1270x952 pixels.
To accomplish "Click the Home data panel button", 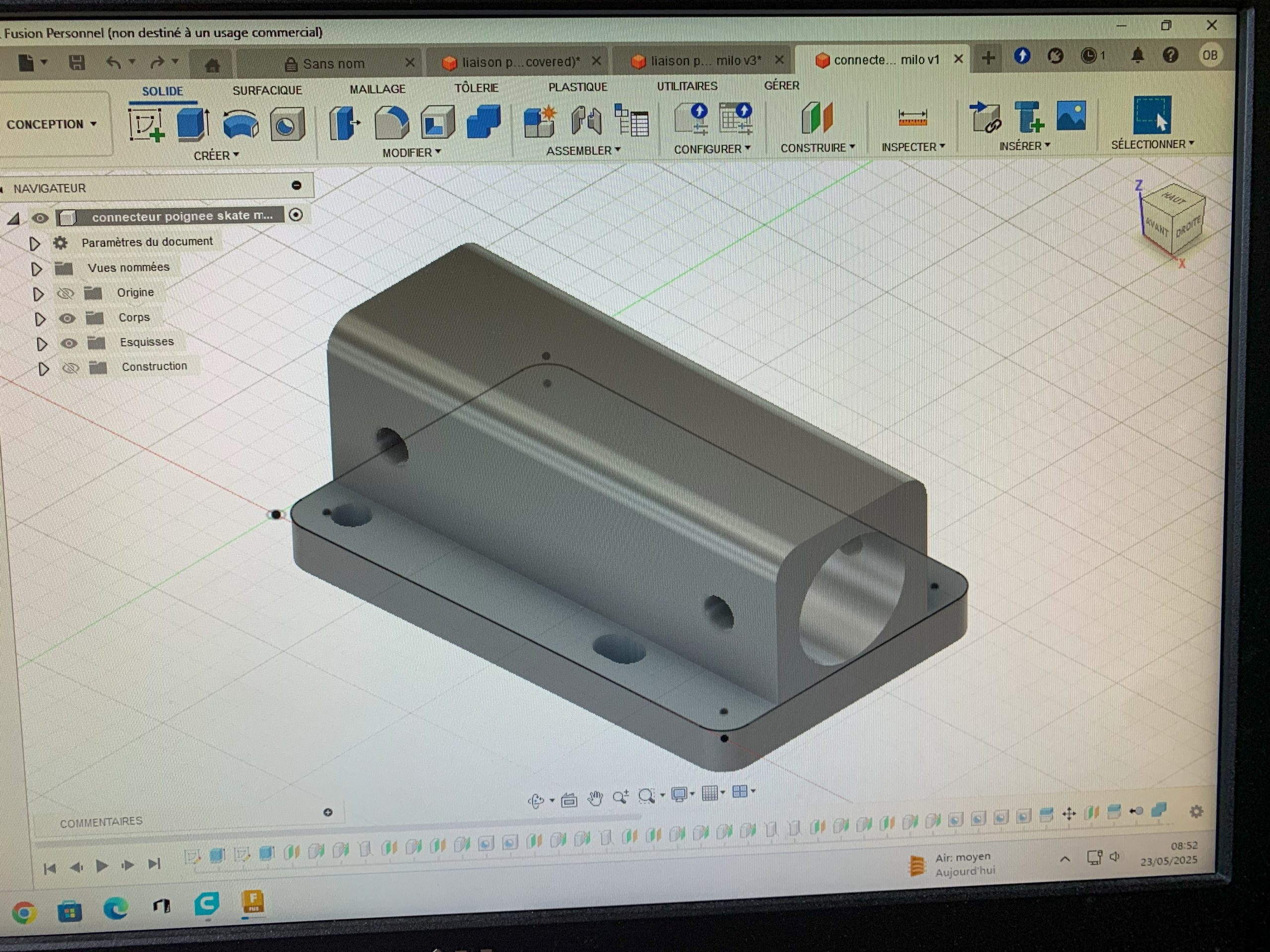I will (x=212, y=65).
